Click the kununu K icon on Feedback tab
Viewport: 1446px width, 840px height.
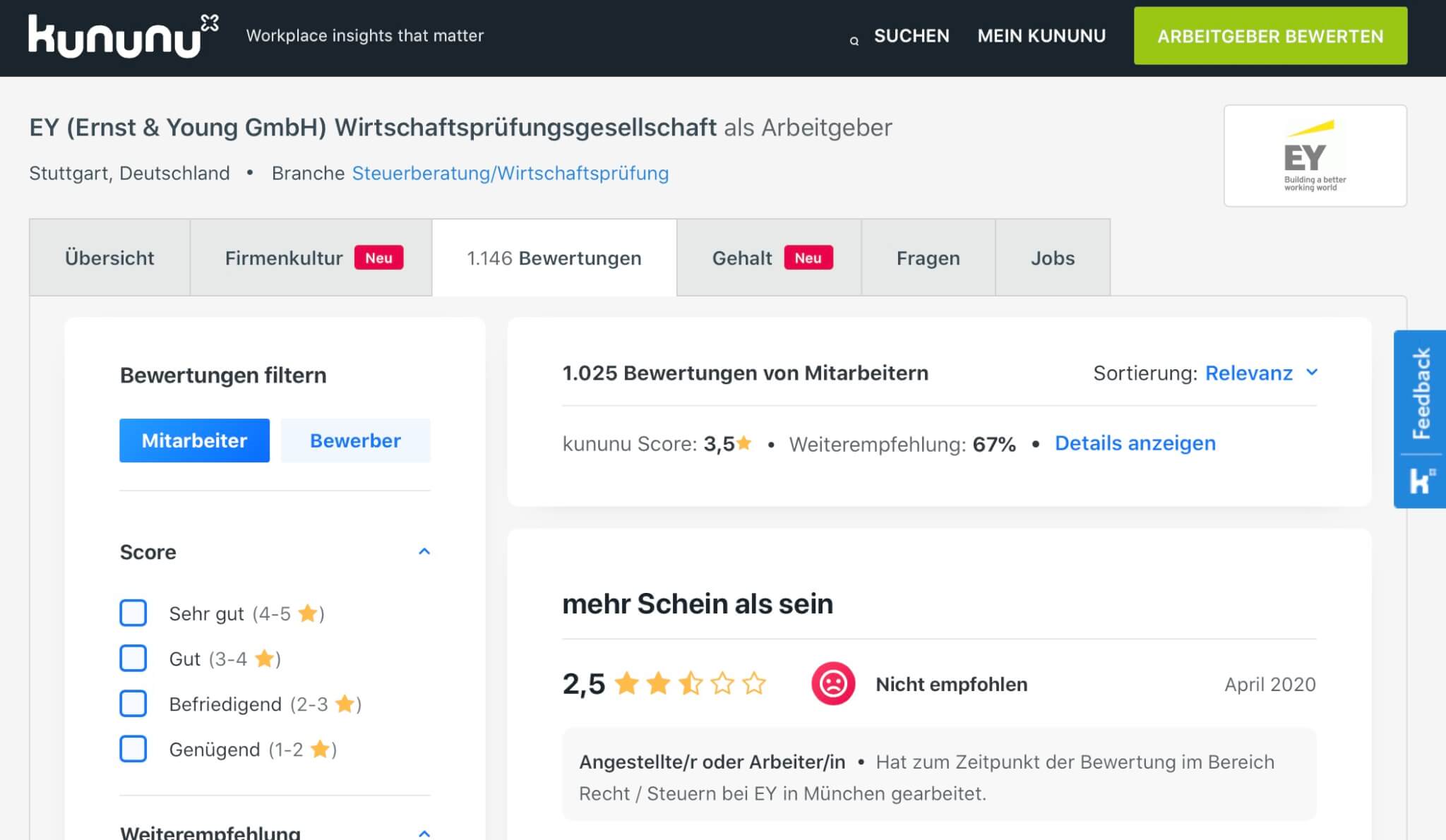click(x=1422, y=481)
